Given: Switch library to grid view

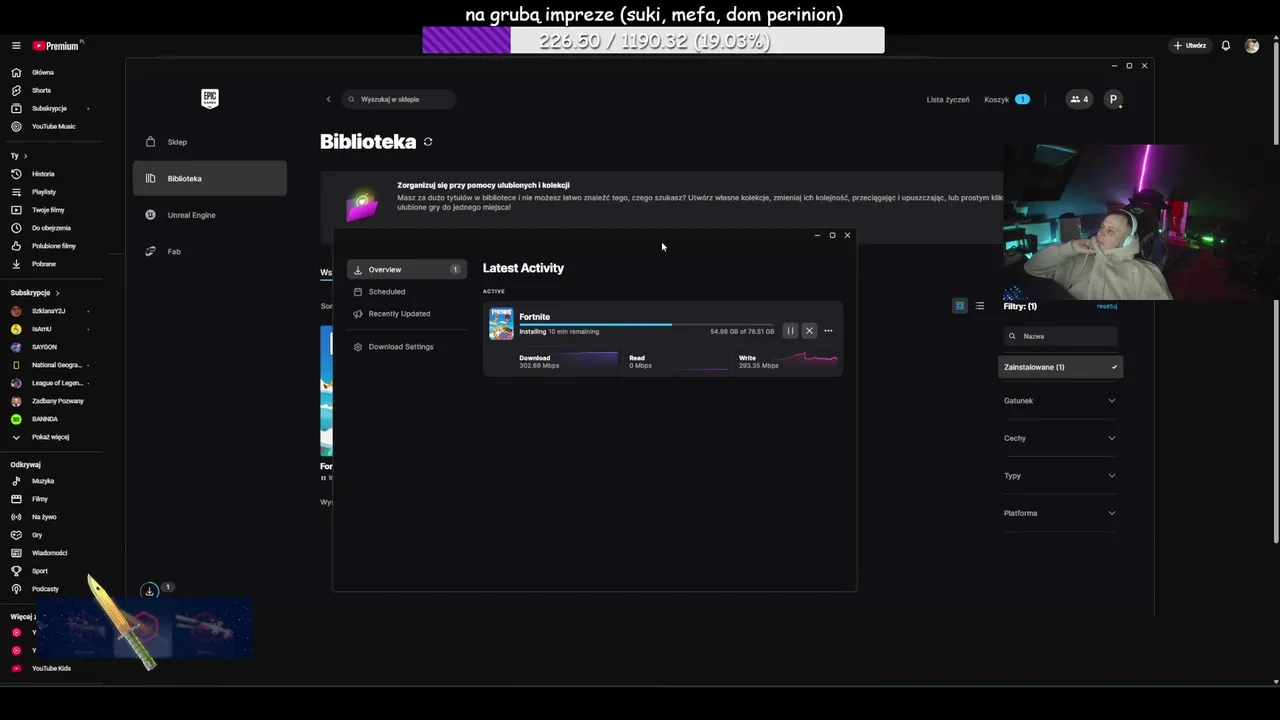Looking at the screenshot, I should 960,306.
